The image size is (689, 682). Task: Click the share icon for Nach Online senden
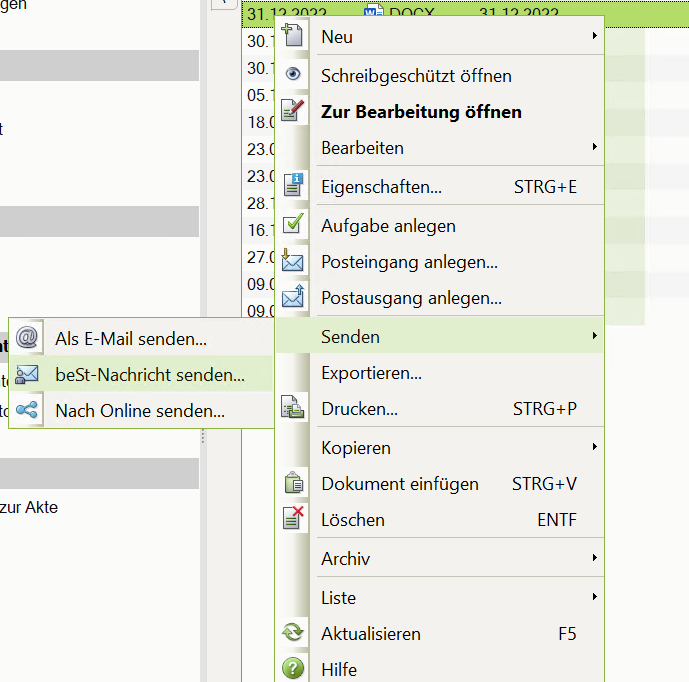point(27,410)
